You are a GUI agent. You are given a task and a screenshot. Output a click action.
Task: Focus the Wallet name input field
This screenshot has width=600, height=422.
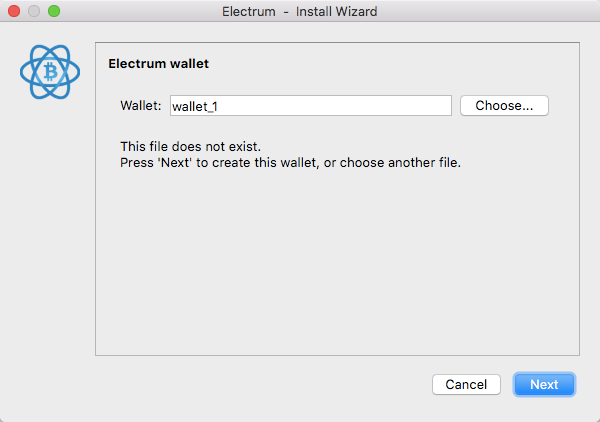[310, 105]
